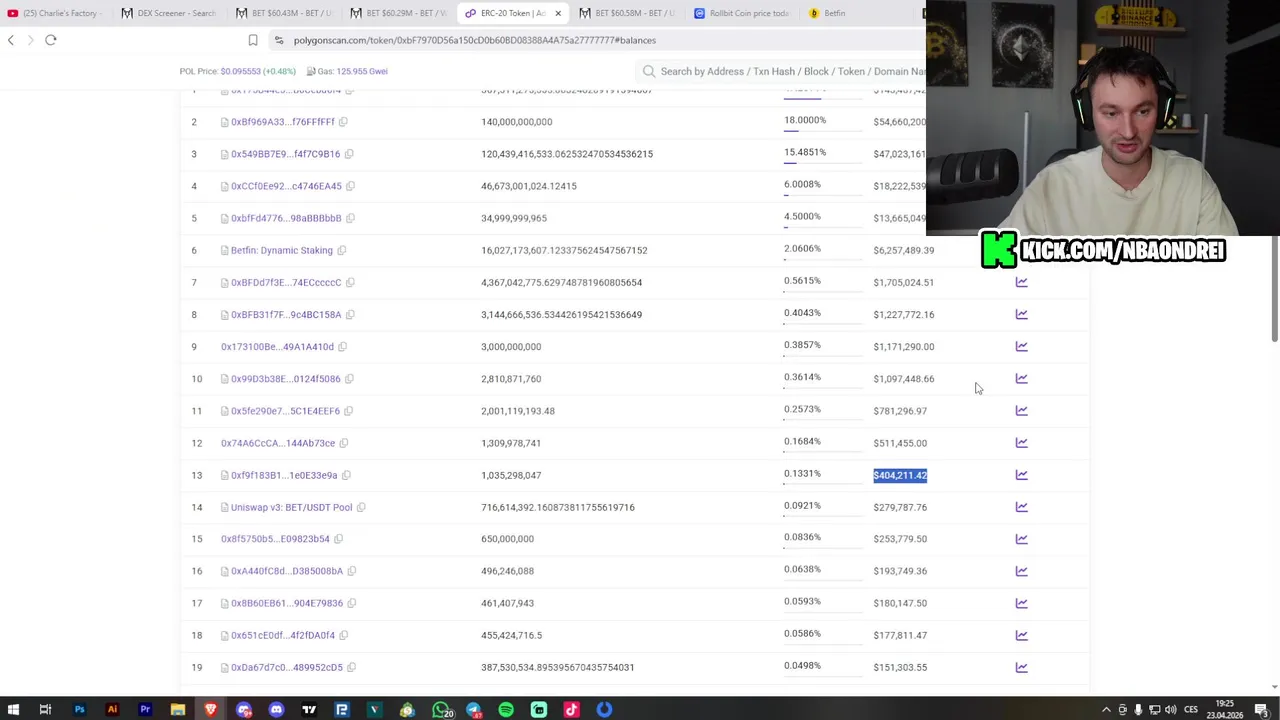1280x720 pixels.
Task: Open balance chart for $151,303.55 row
Action: point(1021,667)
